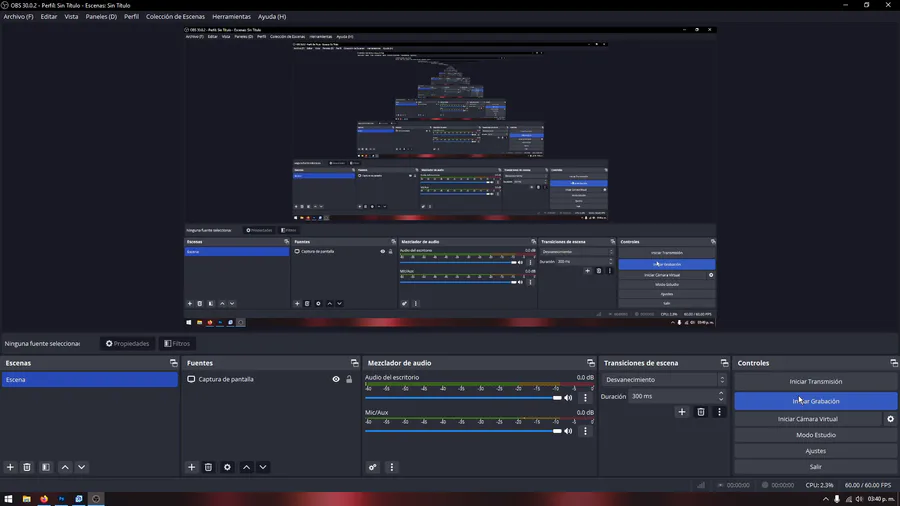This screenshot has height=506, width=900.
Task: Click taskbar volume speaker icon
Action: [x=859, y=499]
